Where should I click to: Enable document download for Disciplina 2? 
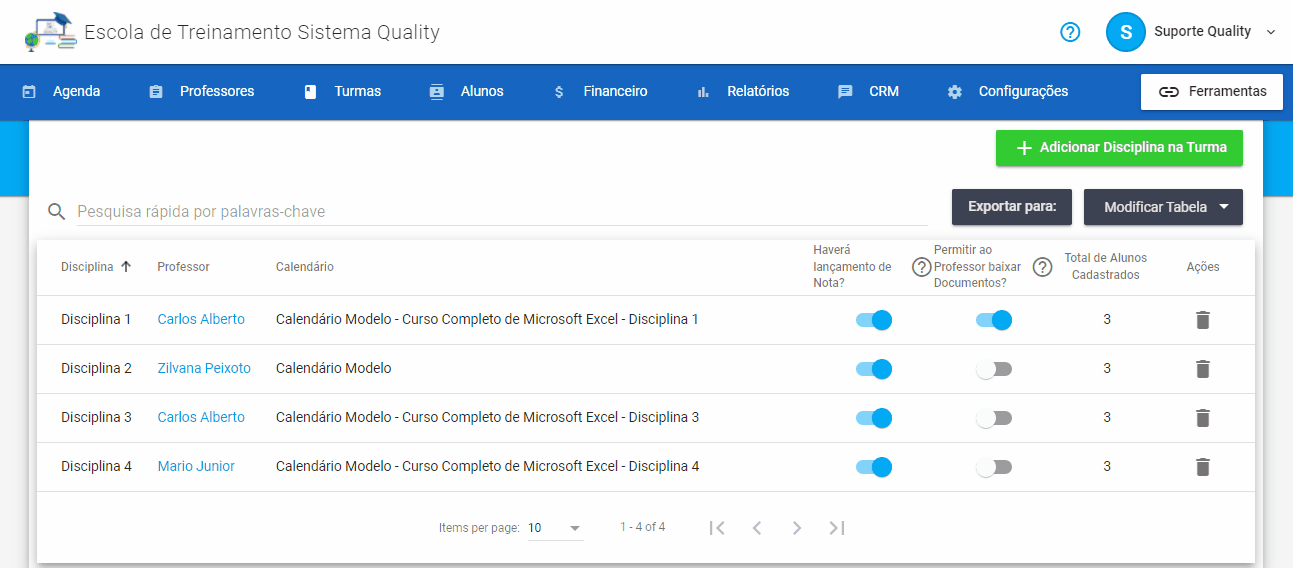(x=994, y=369)
